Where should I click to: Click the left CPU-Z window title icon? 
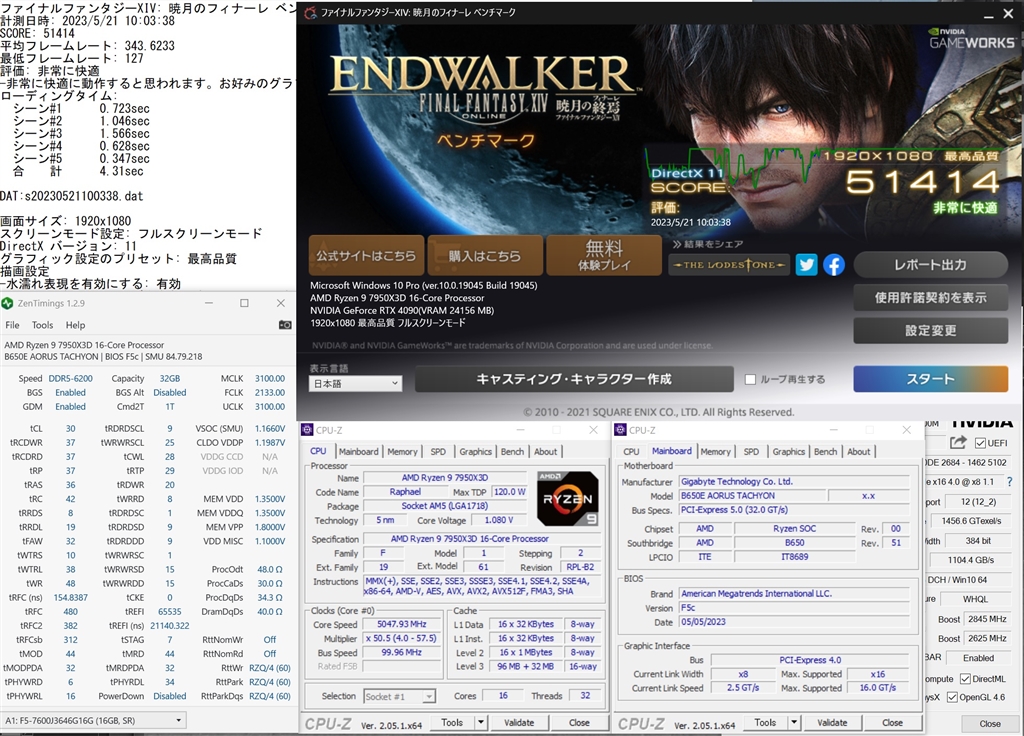(307, 430)
